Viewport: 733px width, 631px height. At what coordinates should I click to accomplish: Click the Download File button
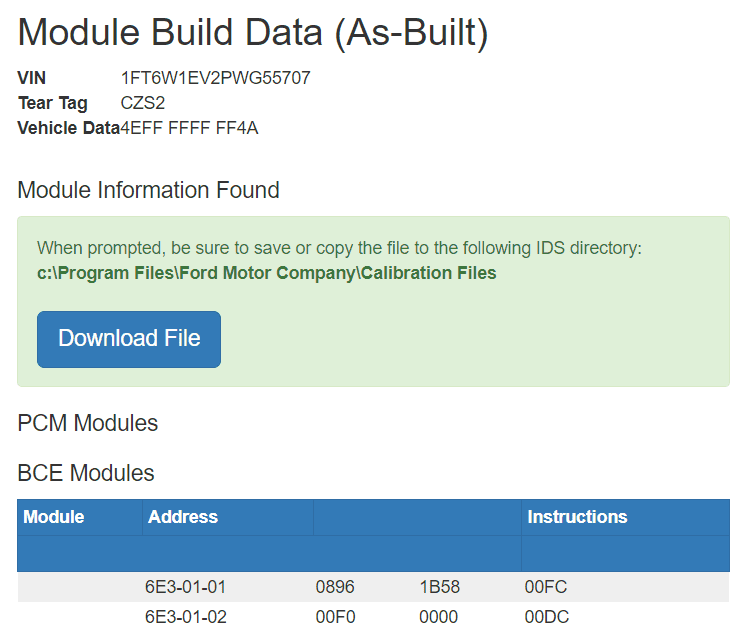(x=129, y=339)
